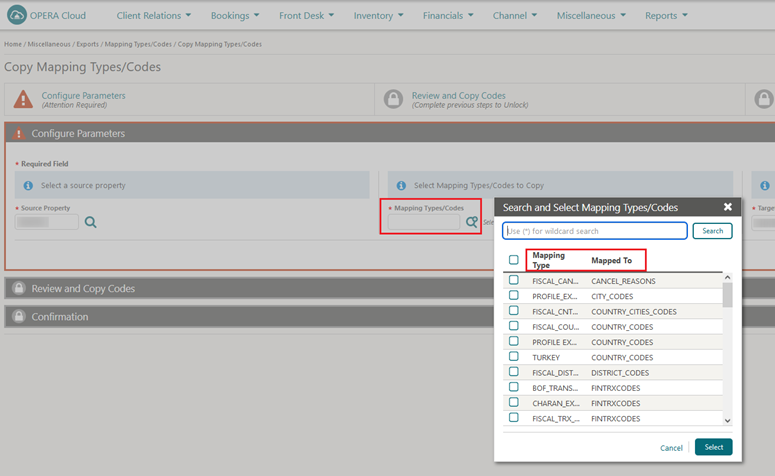Check the PROFILE_EX... CITY_CODES row checkbox

(514, 295)
